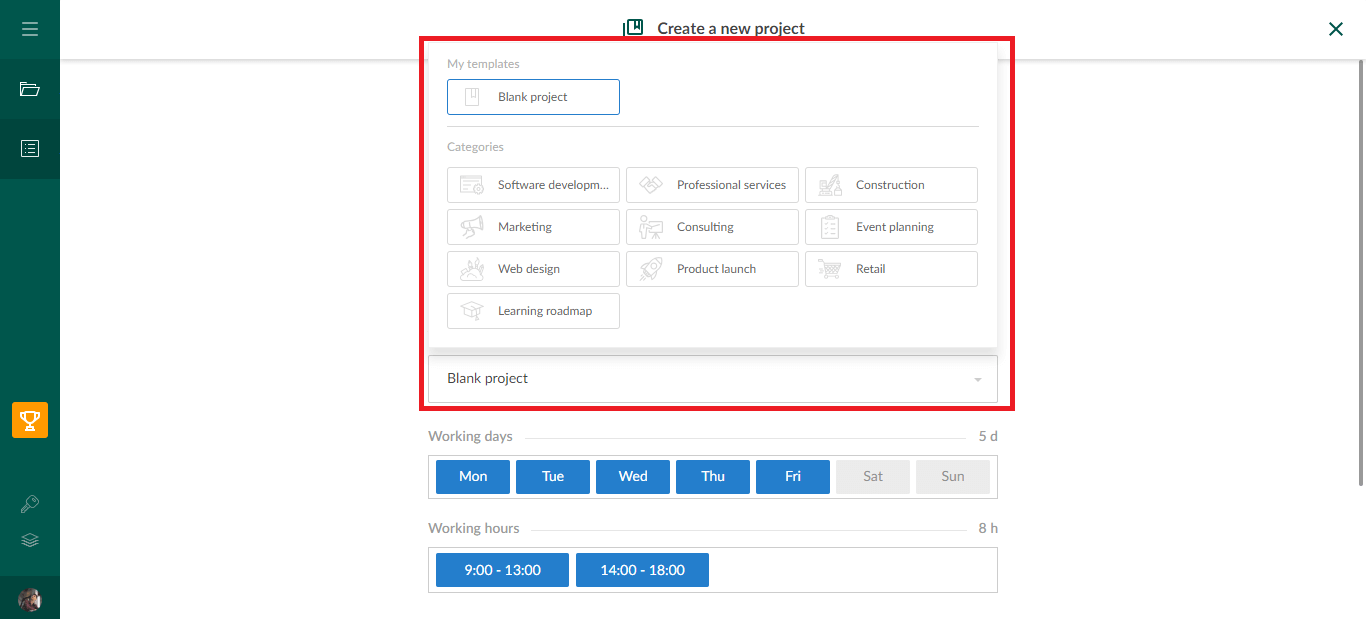Close the Create a new project window

[x=1336, y=29]
